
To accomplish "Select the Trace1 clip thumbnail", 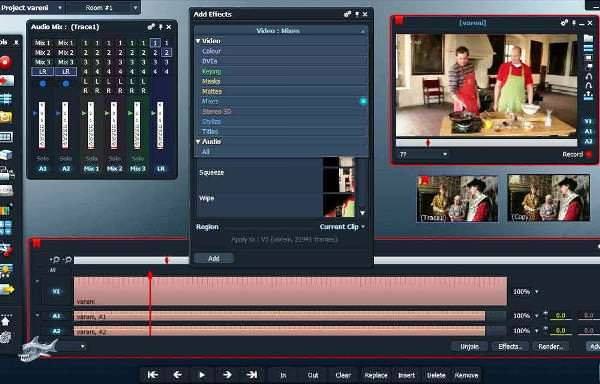I will tap(457, 199).
